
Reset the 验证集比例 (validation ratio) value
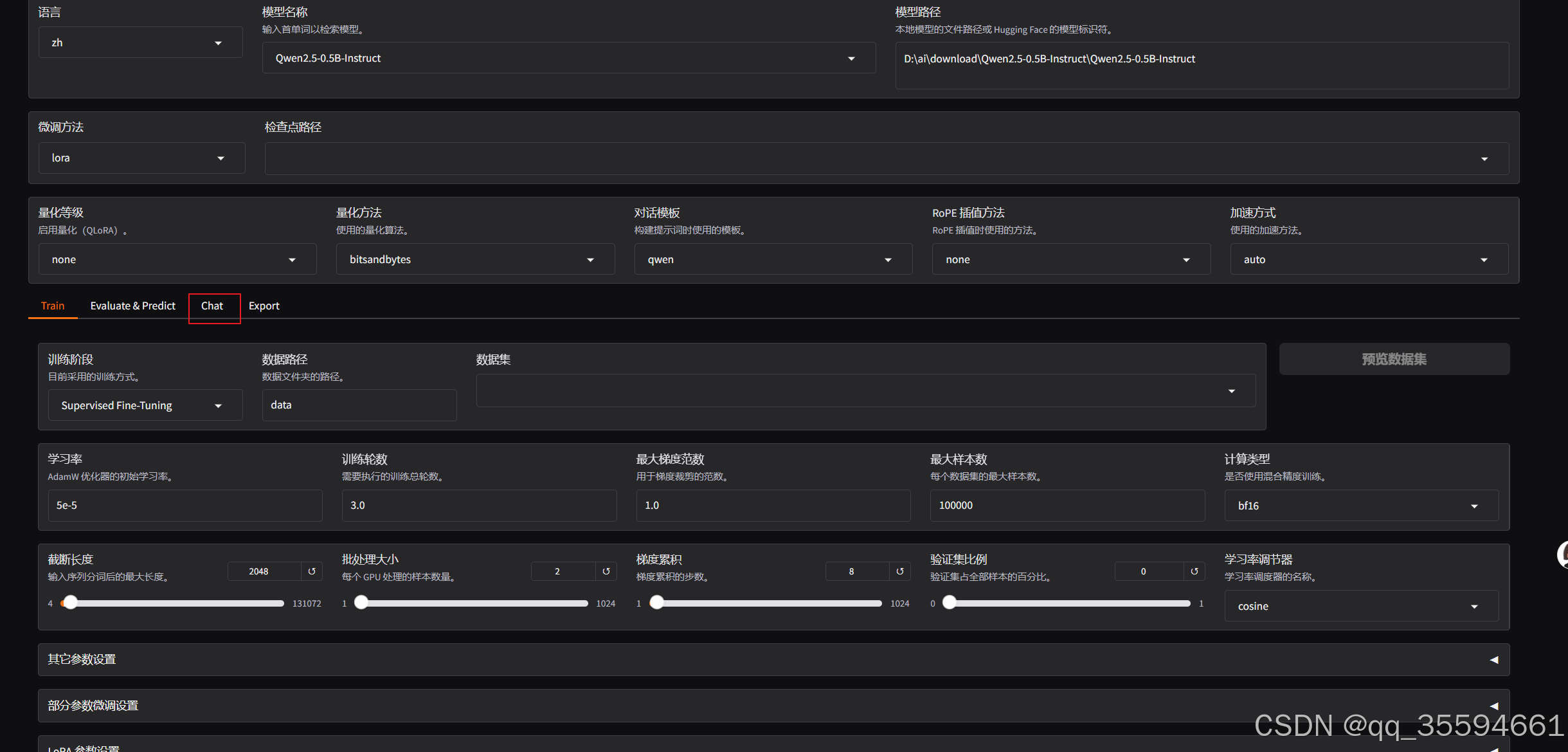pyautogui.click(x=1194, y=571)
